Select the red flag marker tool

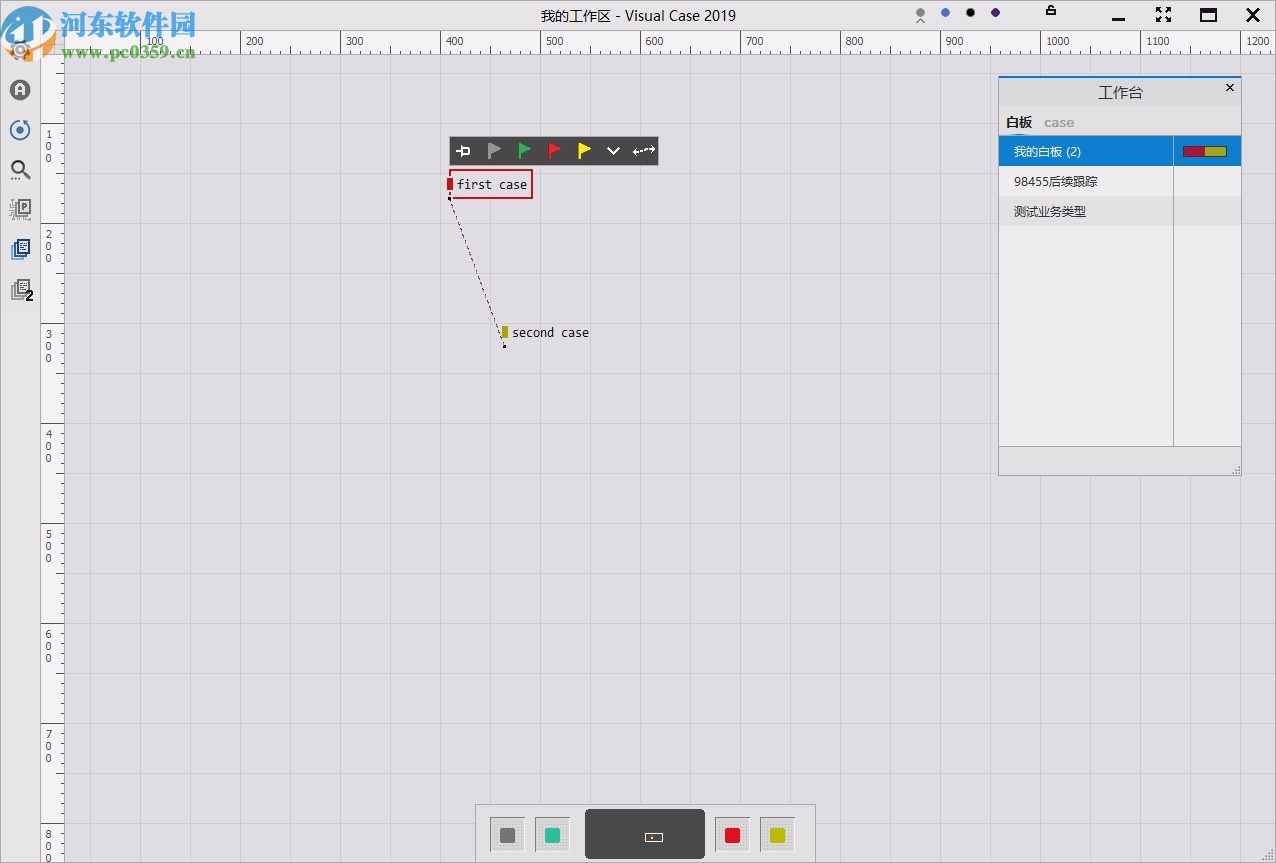554,151
